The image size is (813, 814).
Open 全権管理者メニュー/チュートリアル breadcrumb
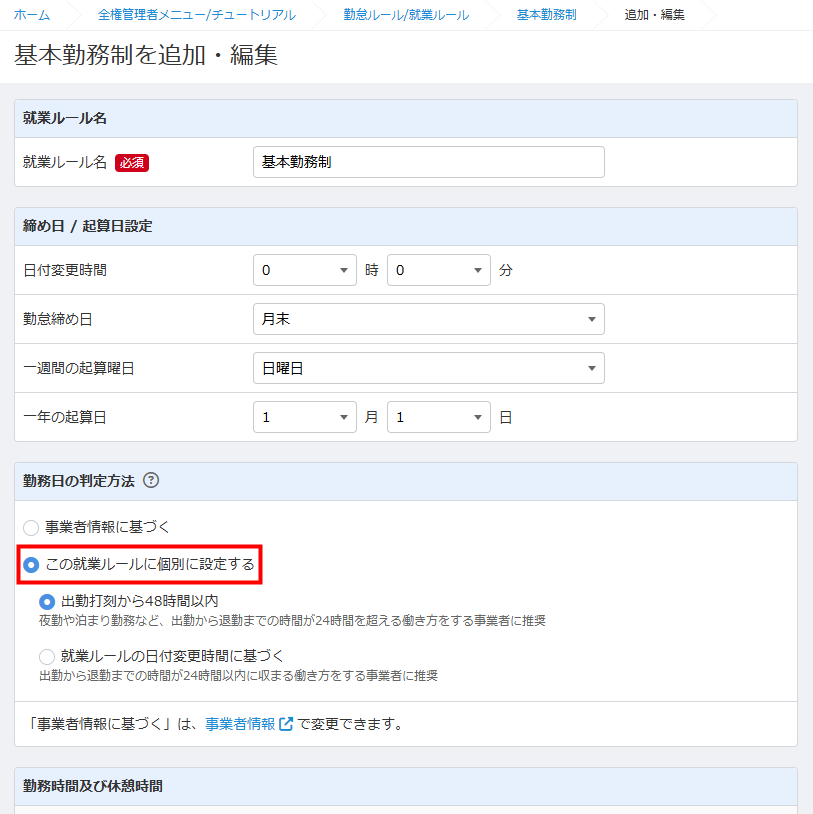pos(196,15)
